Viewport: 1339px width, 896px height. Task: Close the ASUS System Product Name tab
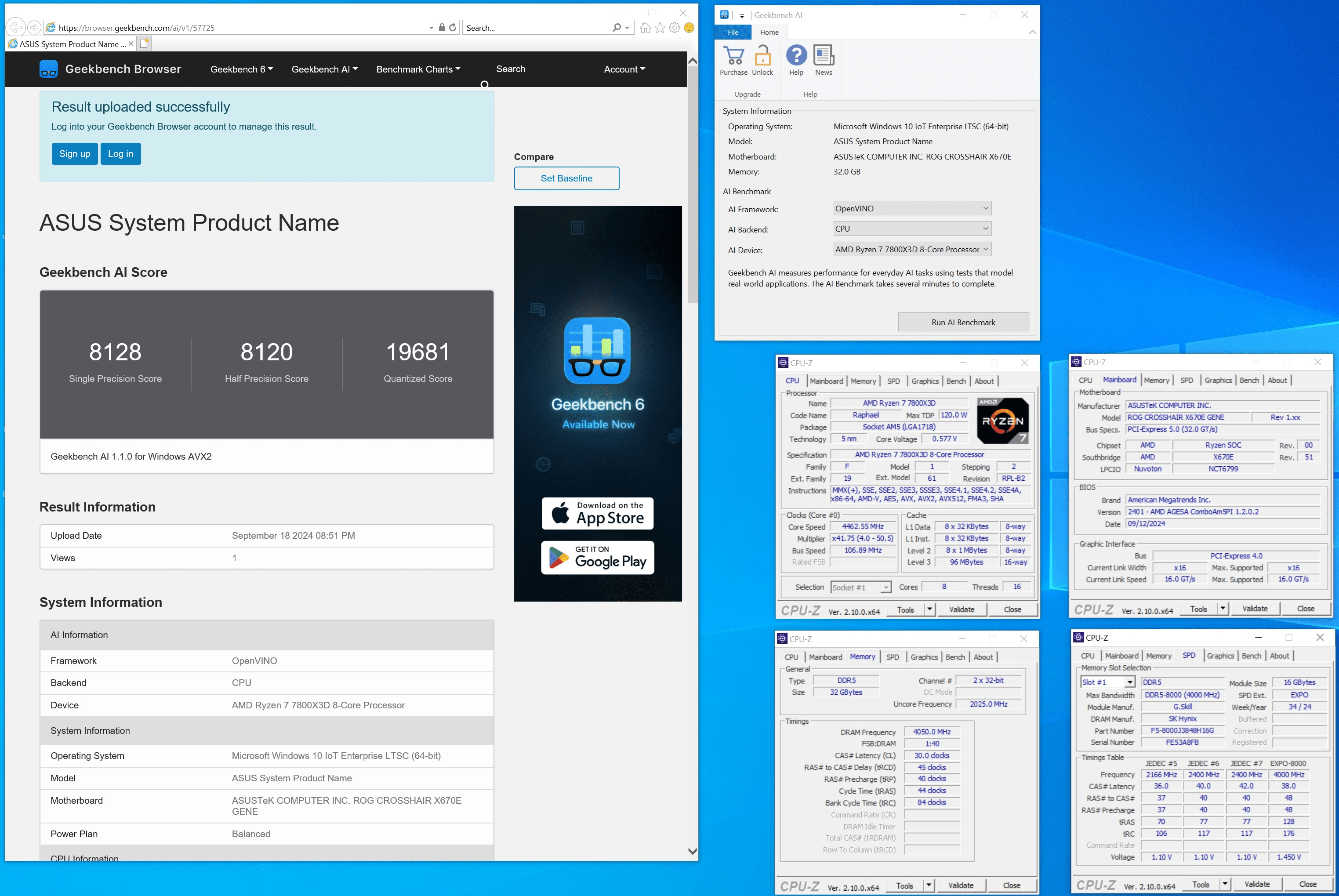131,44
